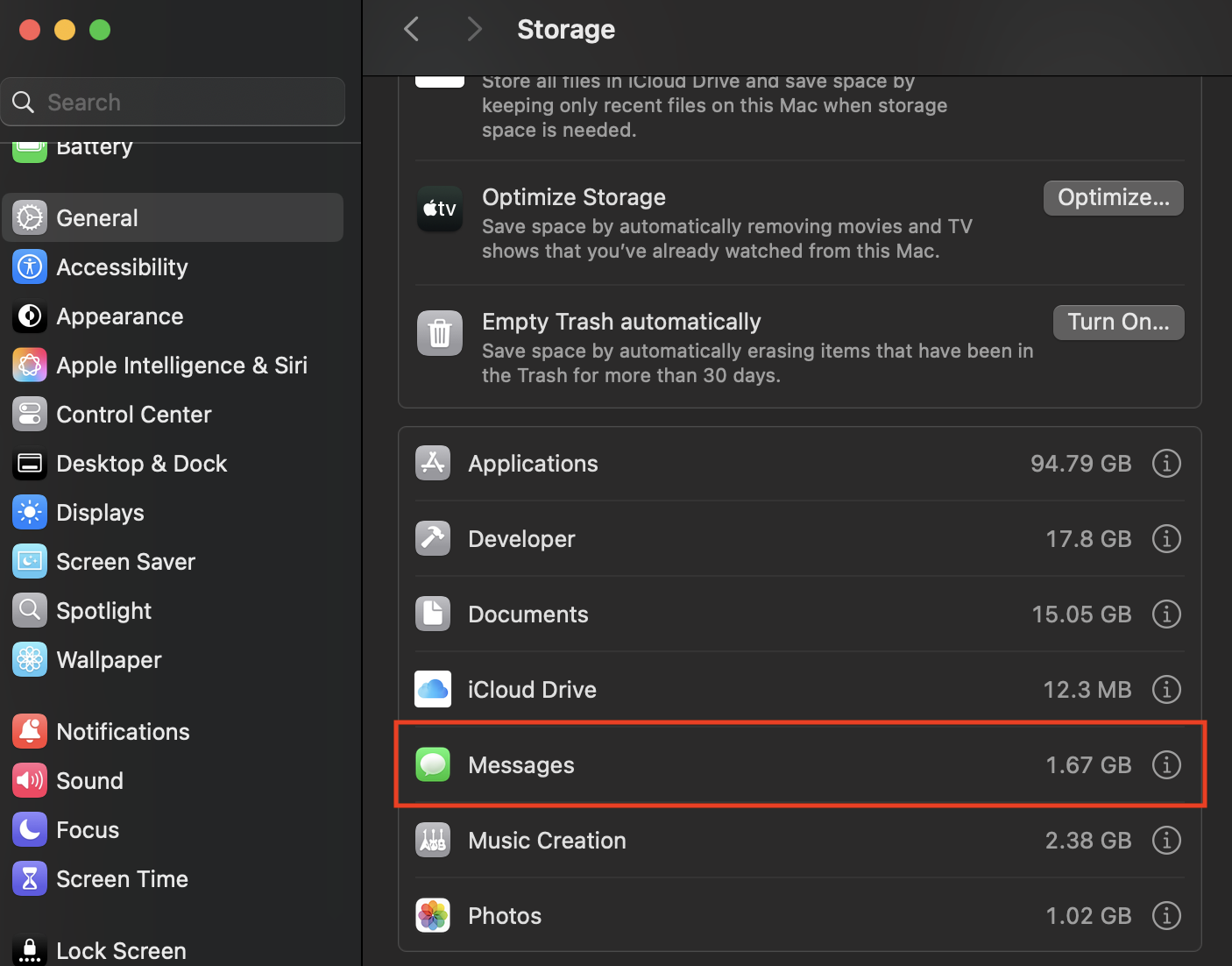Open the Music Creation storage icon
Screen dimensions: 1232x966
point(433,840)
